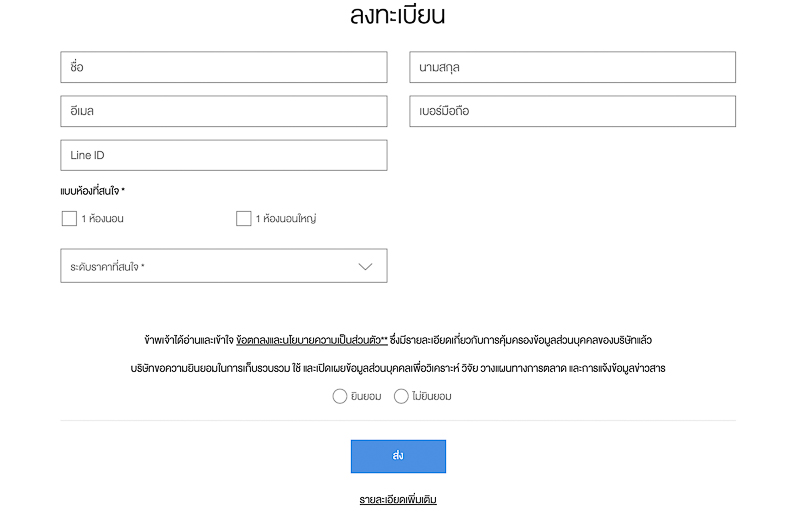800x514 pixels.
Task: Click the chevron arrow in price dropdown
Action: [x=365, y=266]
